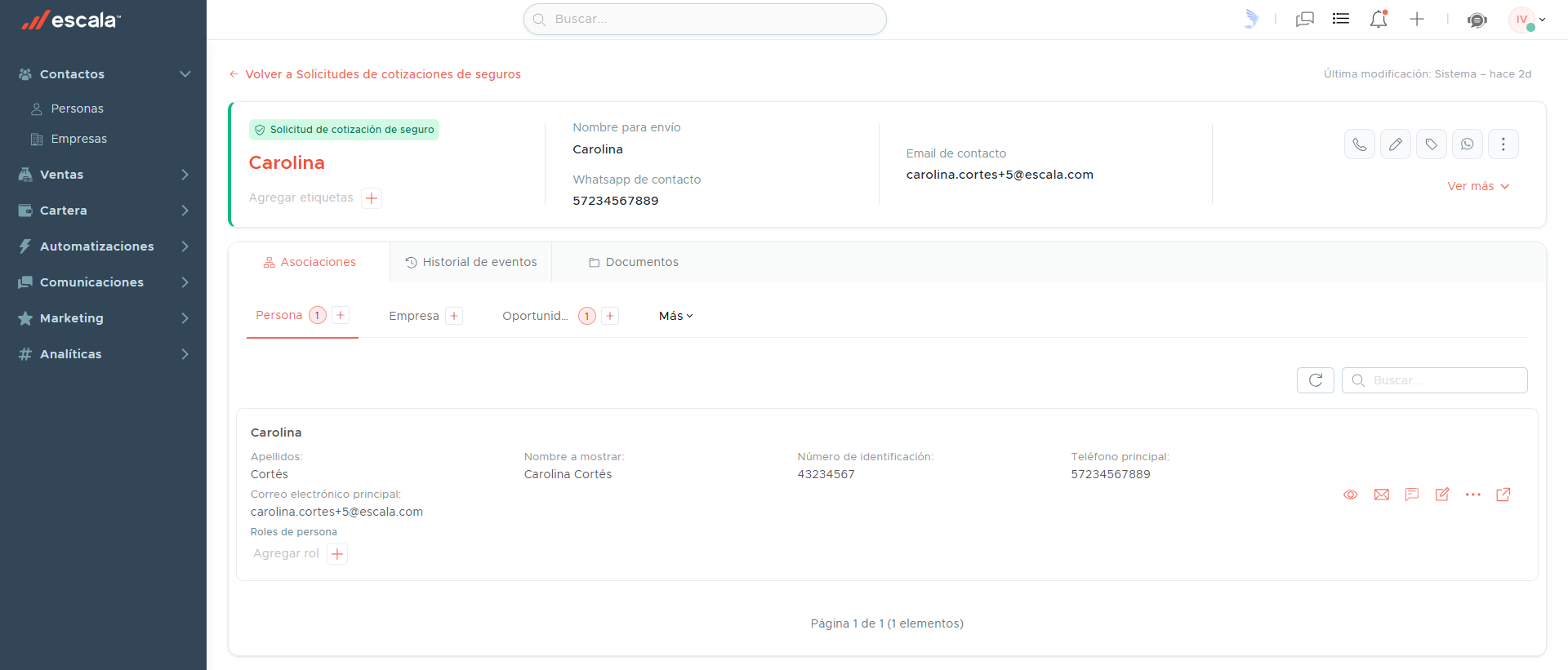Open the vertical three-dots options menu

click(1503, 144)
